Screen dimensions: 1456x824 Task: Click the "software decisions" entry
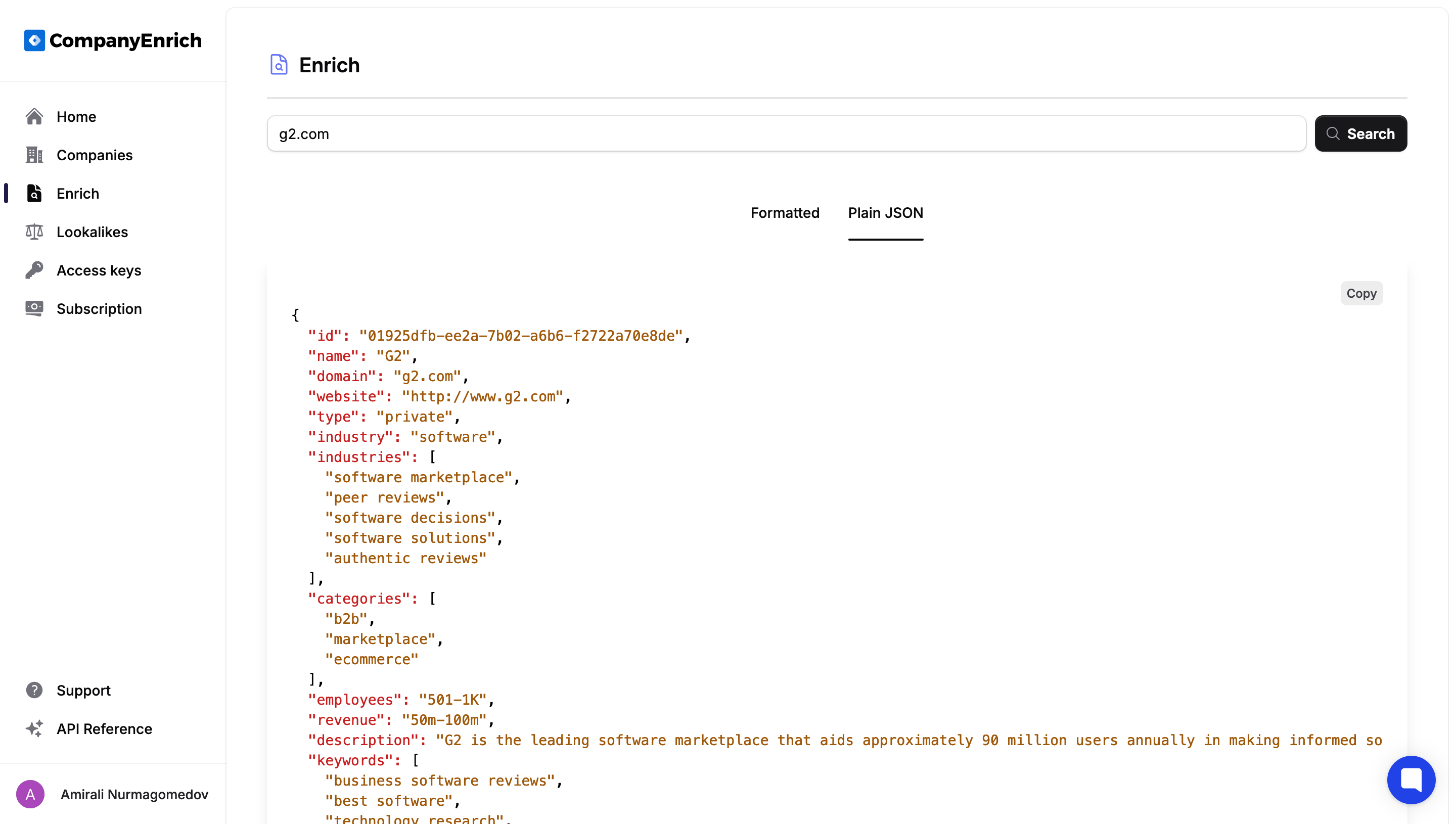[x=411, y=518]
